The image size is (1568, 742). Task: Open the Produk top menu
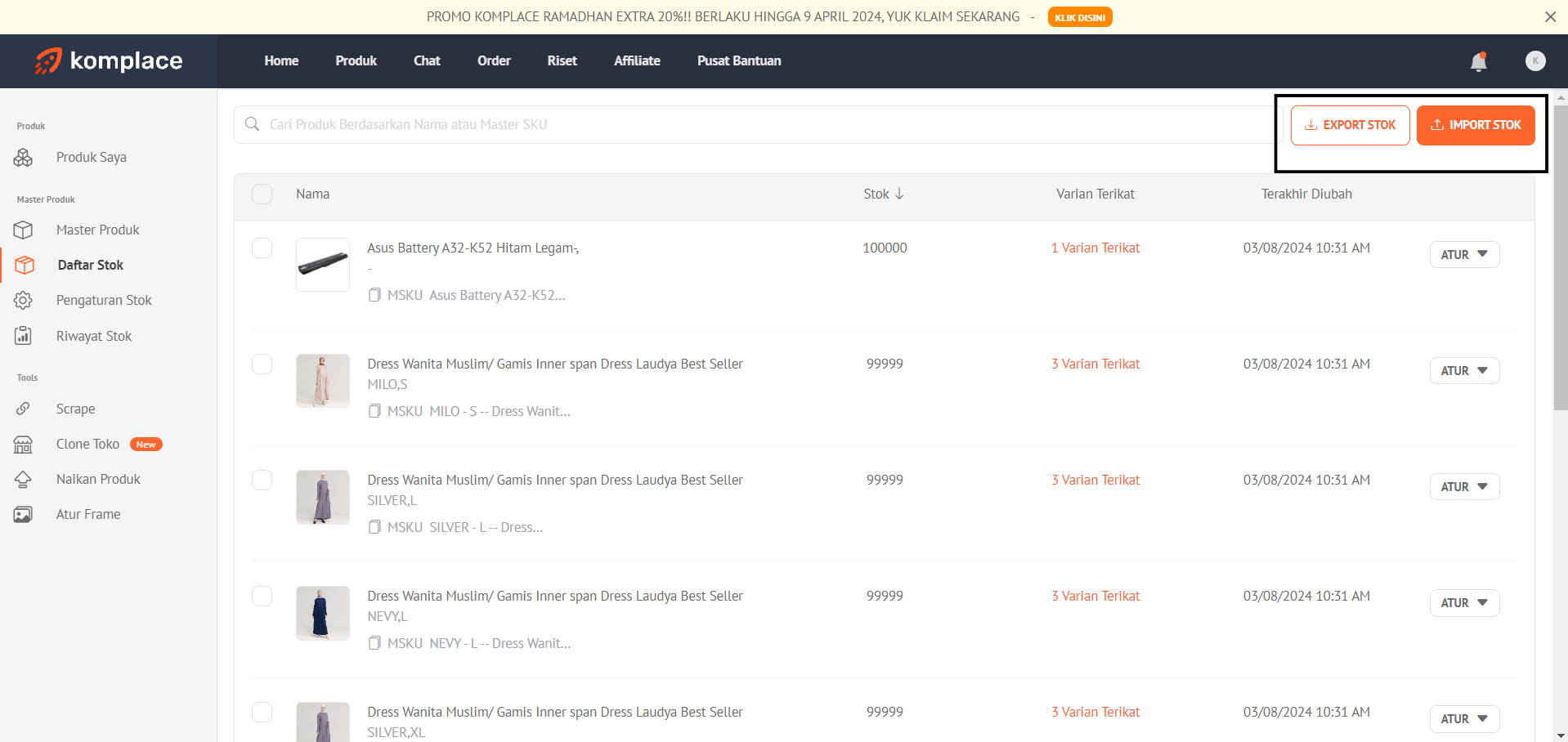[356, 60]
